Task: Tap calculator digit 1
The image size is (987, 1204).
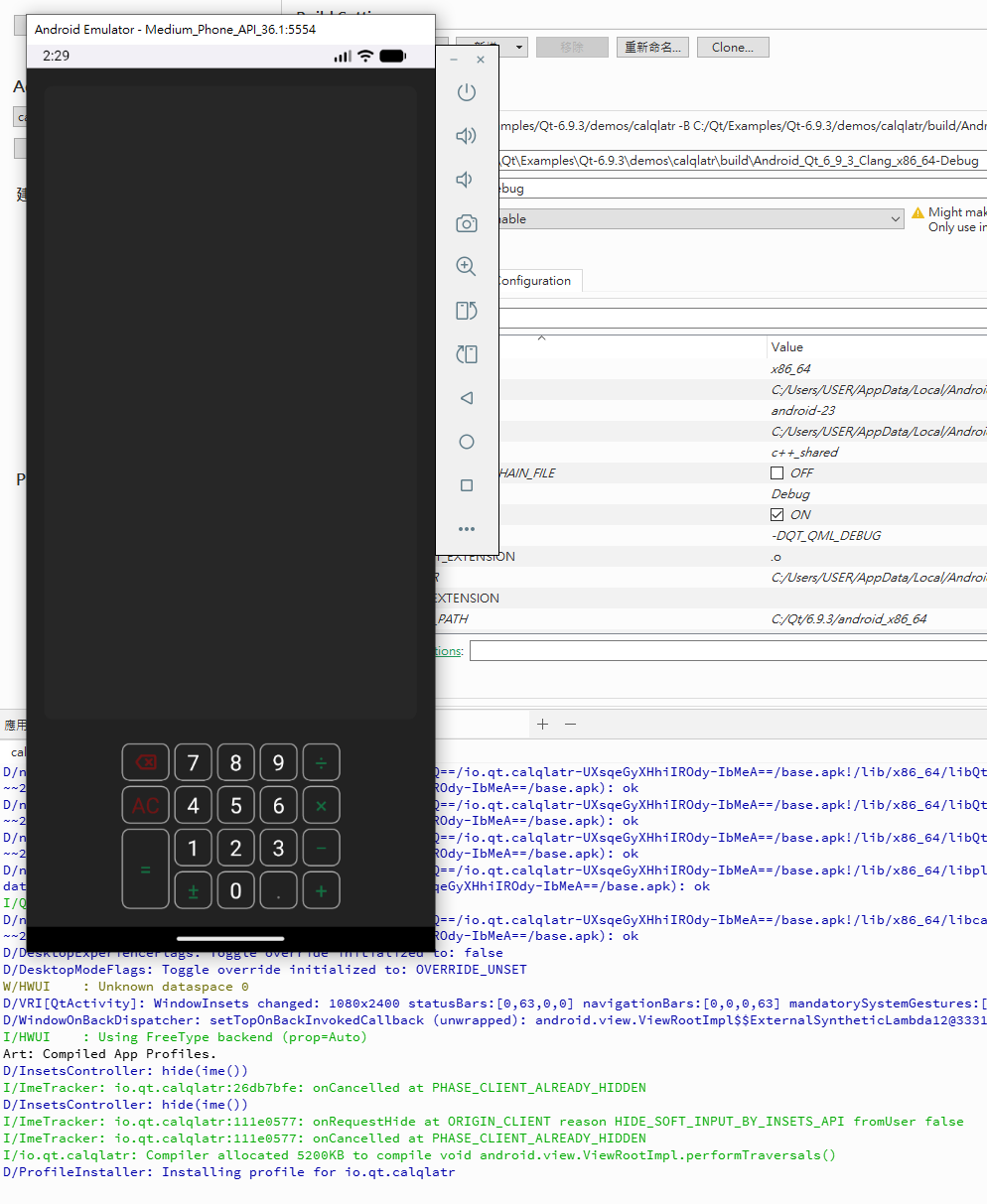Action: pos(193,848)
